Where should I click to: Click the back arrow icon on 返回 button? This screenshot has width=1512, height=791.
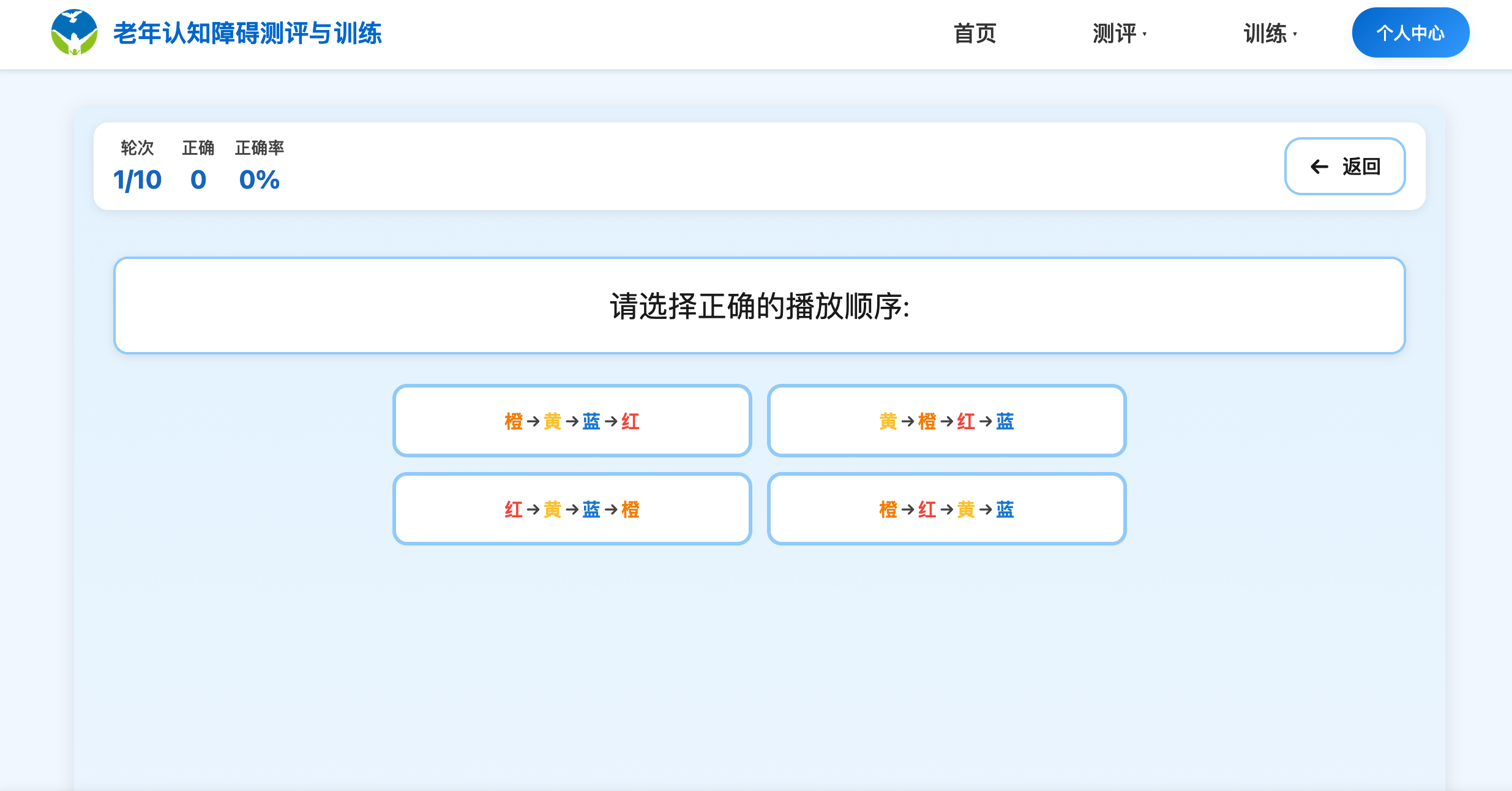coord(1318,167)
